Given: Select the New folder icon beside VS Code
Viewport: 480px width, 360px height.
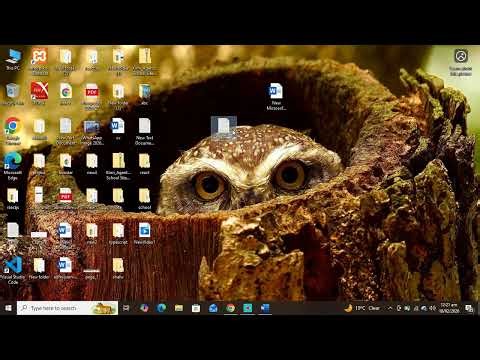Looking at the screenshot, I should click(x=39, y=268).
